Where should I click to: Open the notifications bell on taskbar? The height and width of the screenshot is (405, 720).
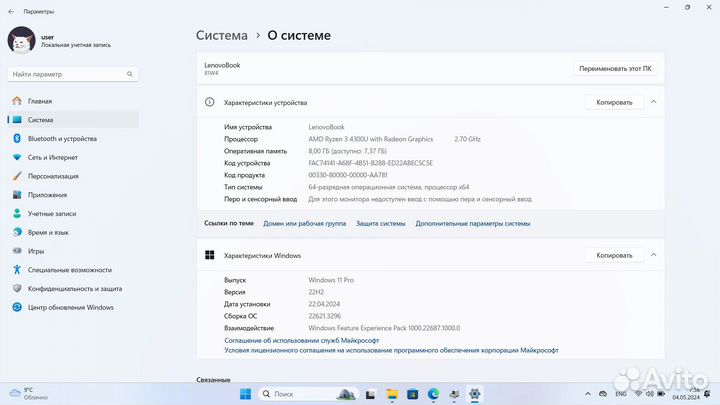(x=708, y=394)
